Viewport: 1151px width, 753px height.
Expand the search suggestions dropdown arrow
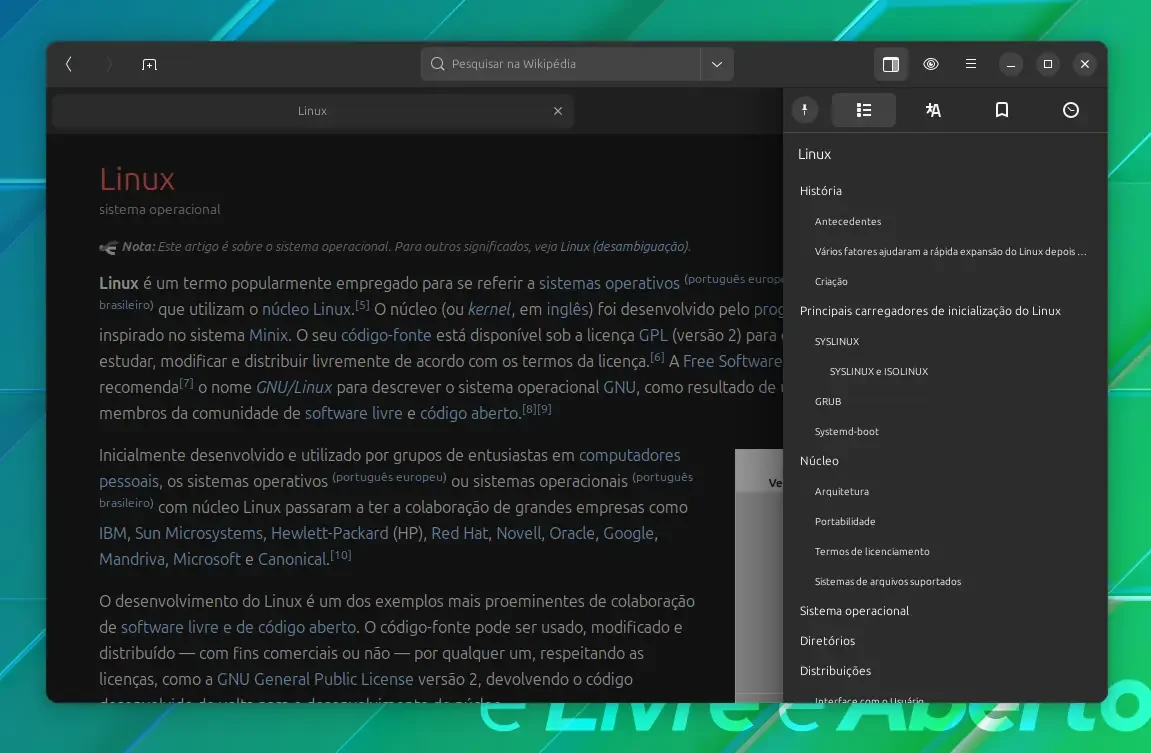click(717, 65)
